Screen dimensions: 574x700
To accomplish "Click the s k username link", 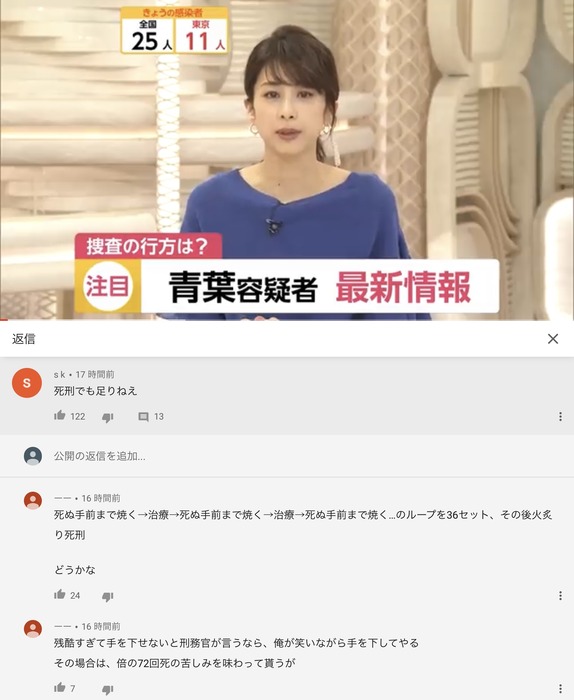I will (59, 375).
